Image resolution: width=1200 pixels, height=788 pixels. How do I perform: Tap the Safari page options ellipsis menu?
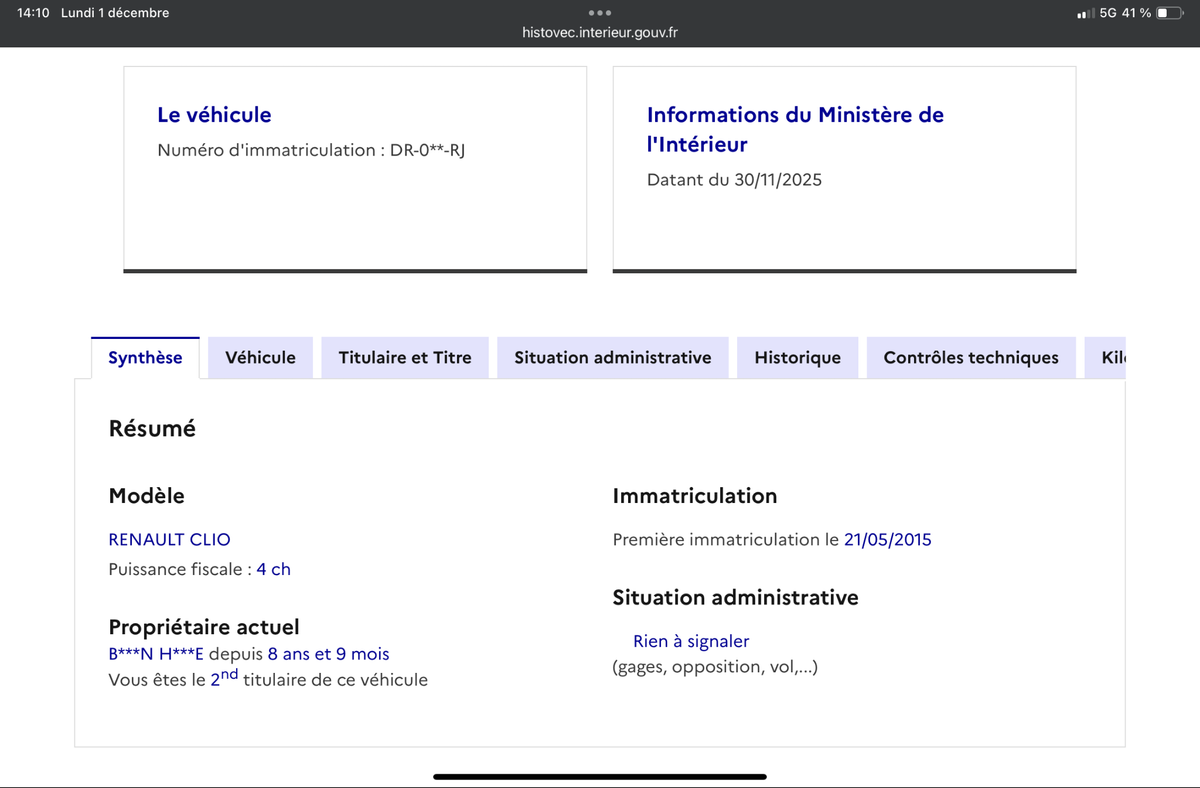click(600, 13)
